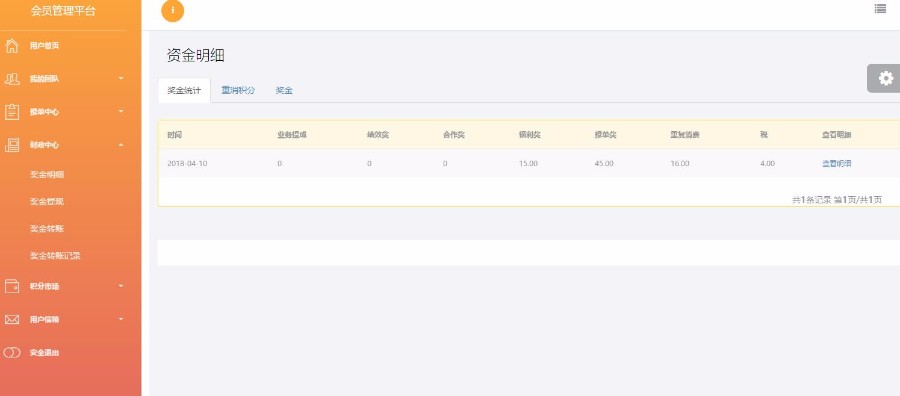
Task: Click the 用户信箱 envelope icon
Action: click(11, 320)
